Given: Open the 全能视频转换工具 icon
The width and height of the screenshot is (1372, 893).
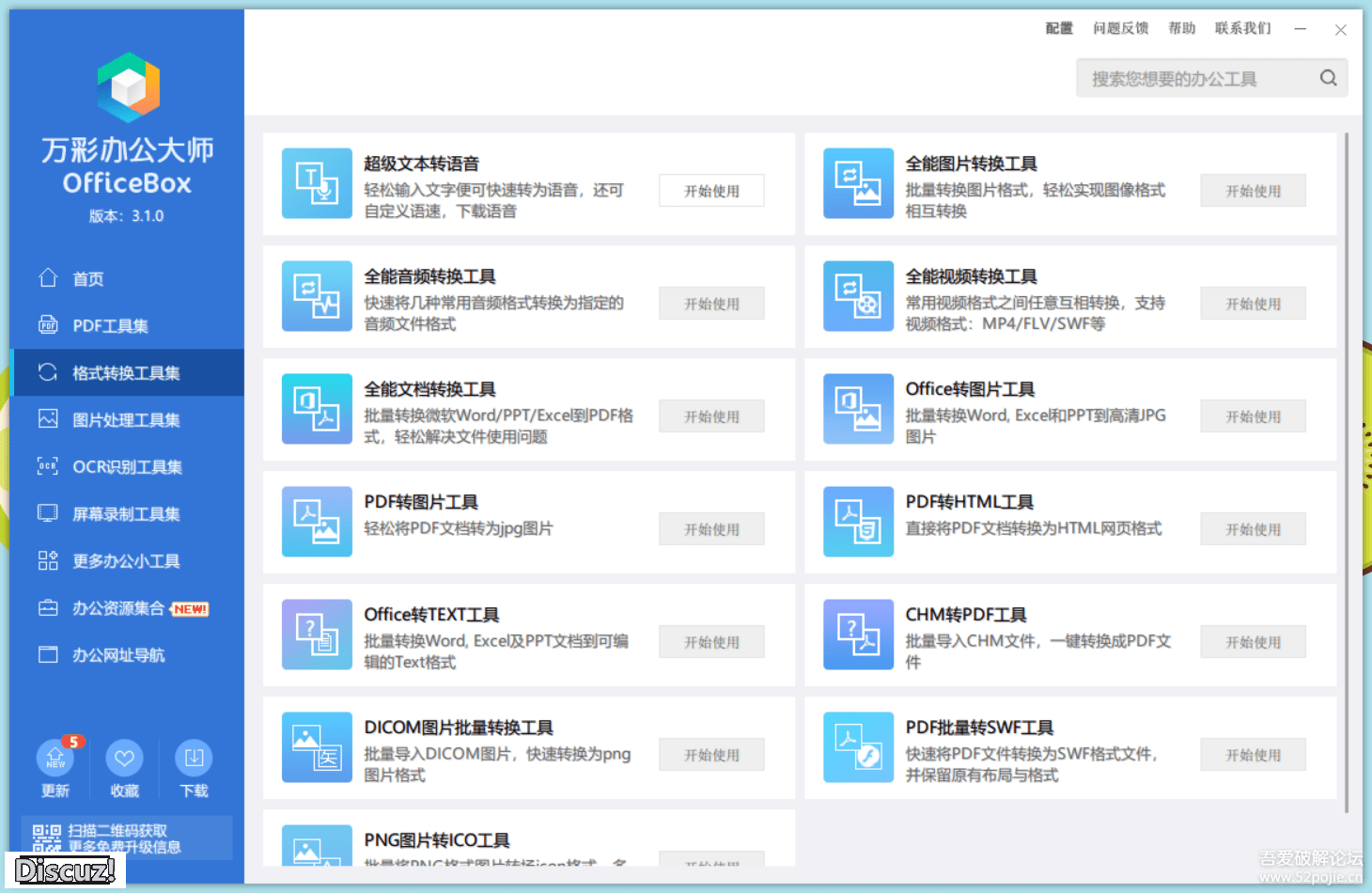Looking at the screenshot, I should [858, 296].
